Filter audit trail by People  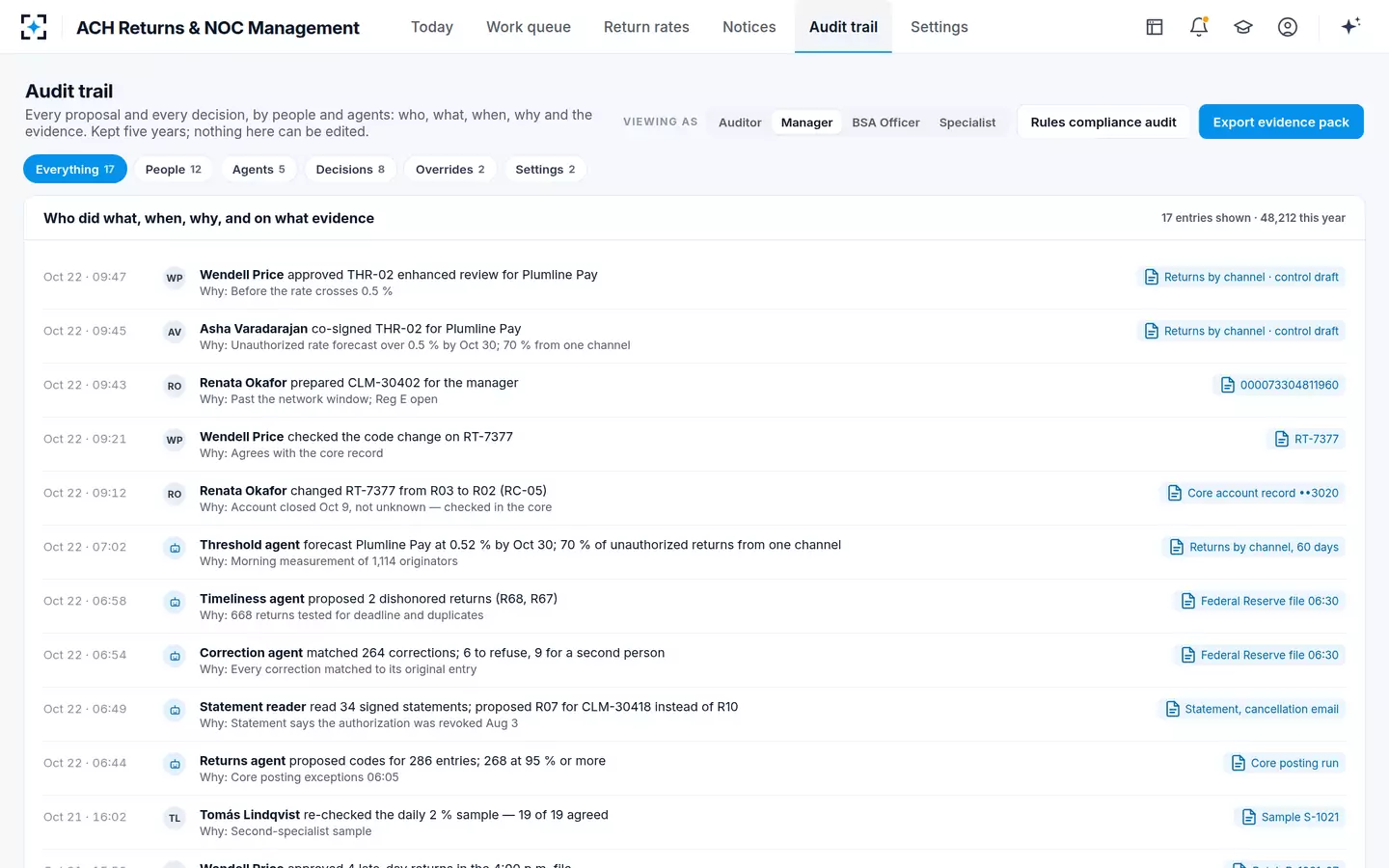tap(174, 169)
